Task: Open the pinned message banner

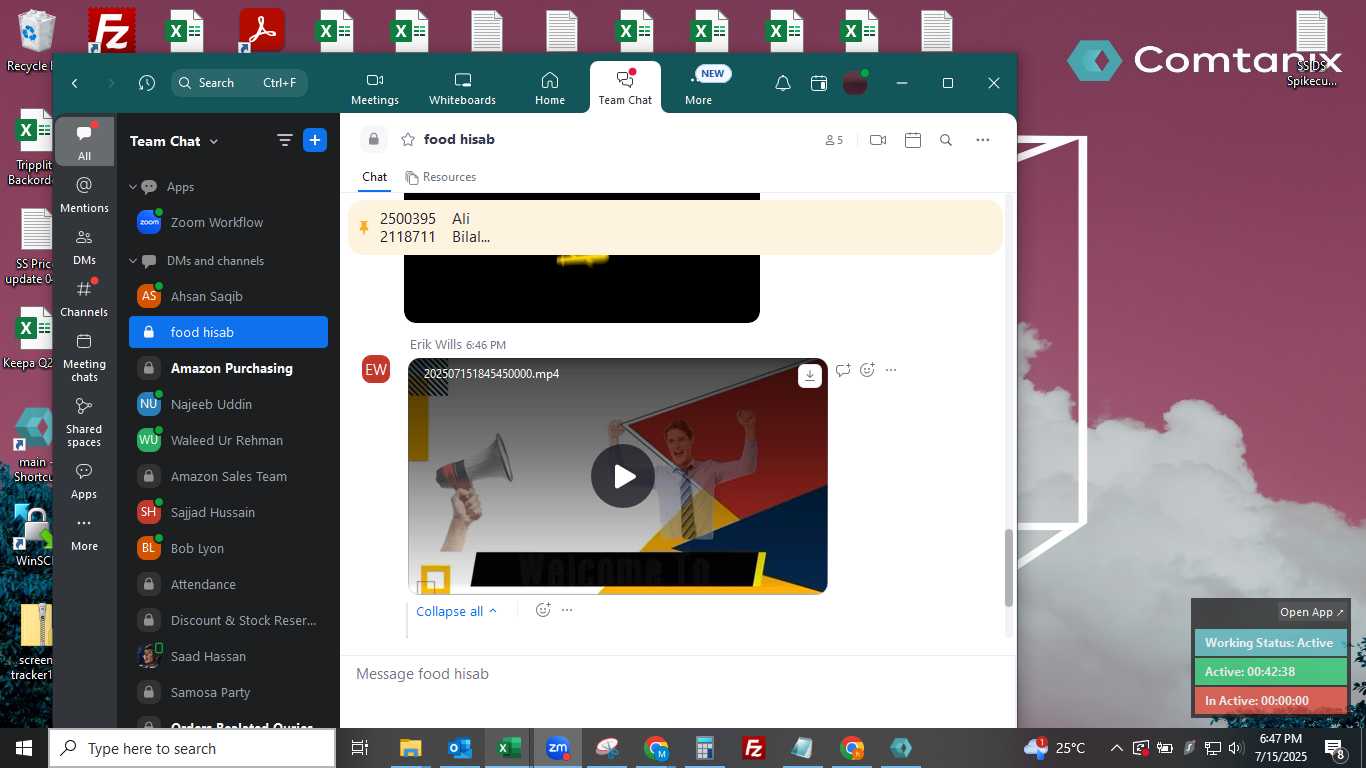Action: click(x=675, y=227)
